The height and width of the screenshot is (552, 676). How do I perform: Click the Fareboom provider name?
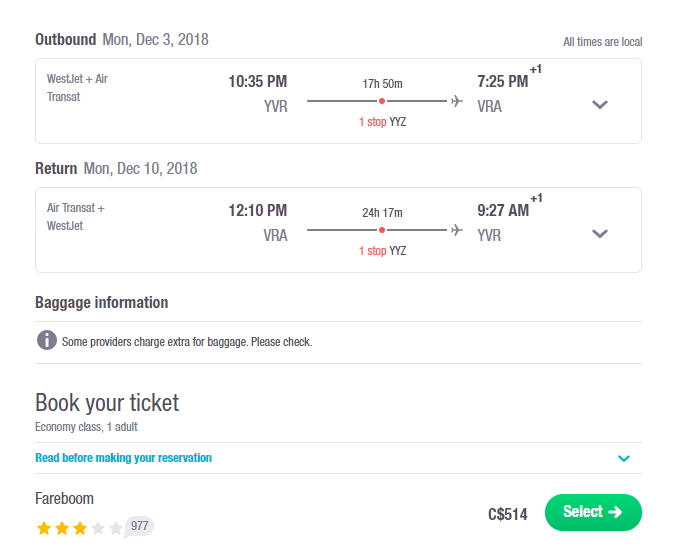click(x=64, y=499)
